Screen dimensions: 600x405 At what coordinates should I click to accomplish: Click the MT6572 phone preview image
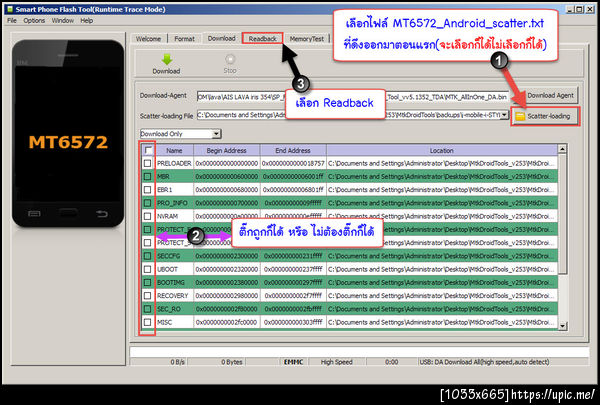pos(68,133)
